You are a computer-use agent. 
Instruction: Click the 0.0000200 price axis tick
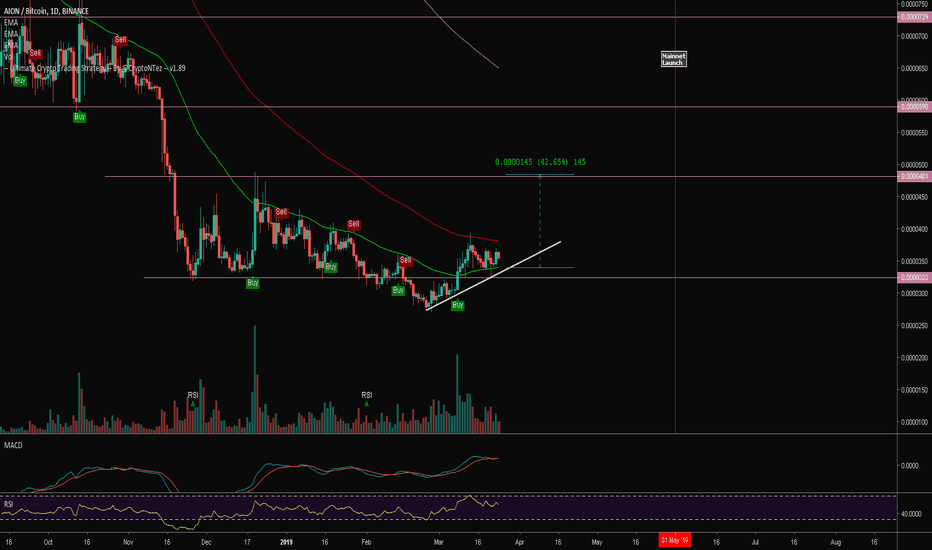(914, 358)
